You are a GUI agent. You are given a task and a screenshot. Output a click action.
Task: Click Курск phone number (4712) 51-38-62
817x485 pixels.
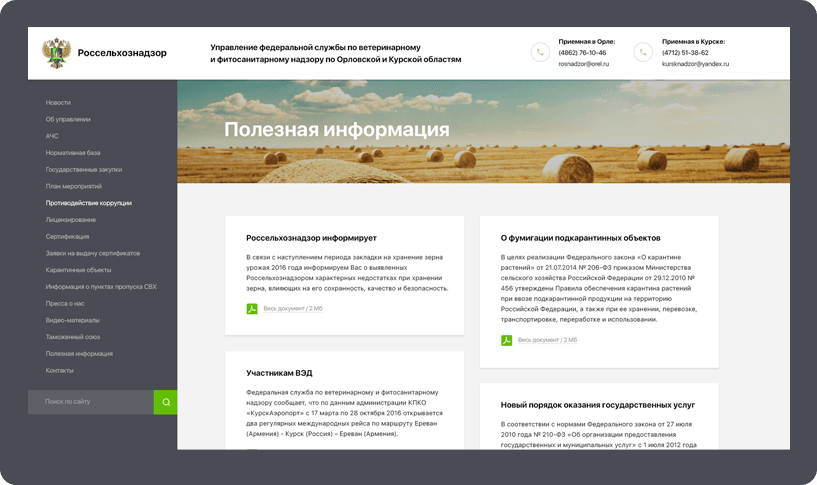(685, 53)
